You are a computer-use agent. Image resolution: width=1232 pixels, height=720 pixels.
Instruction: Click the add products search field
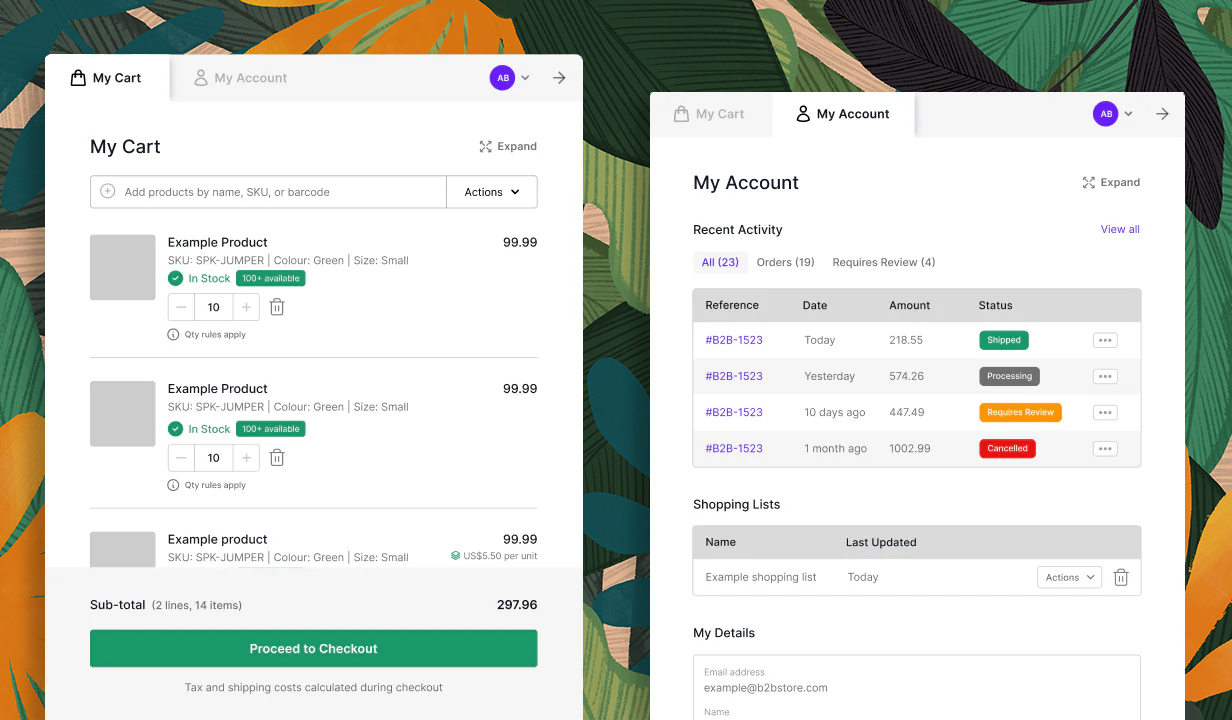click(280, 192)
